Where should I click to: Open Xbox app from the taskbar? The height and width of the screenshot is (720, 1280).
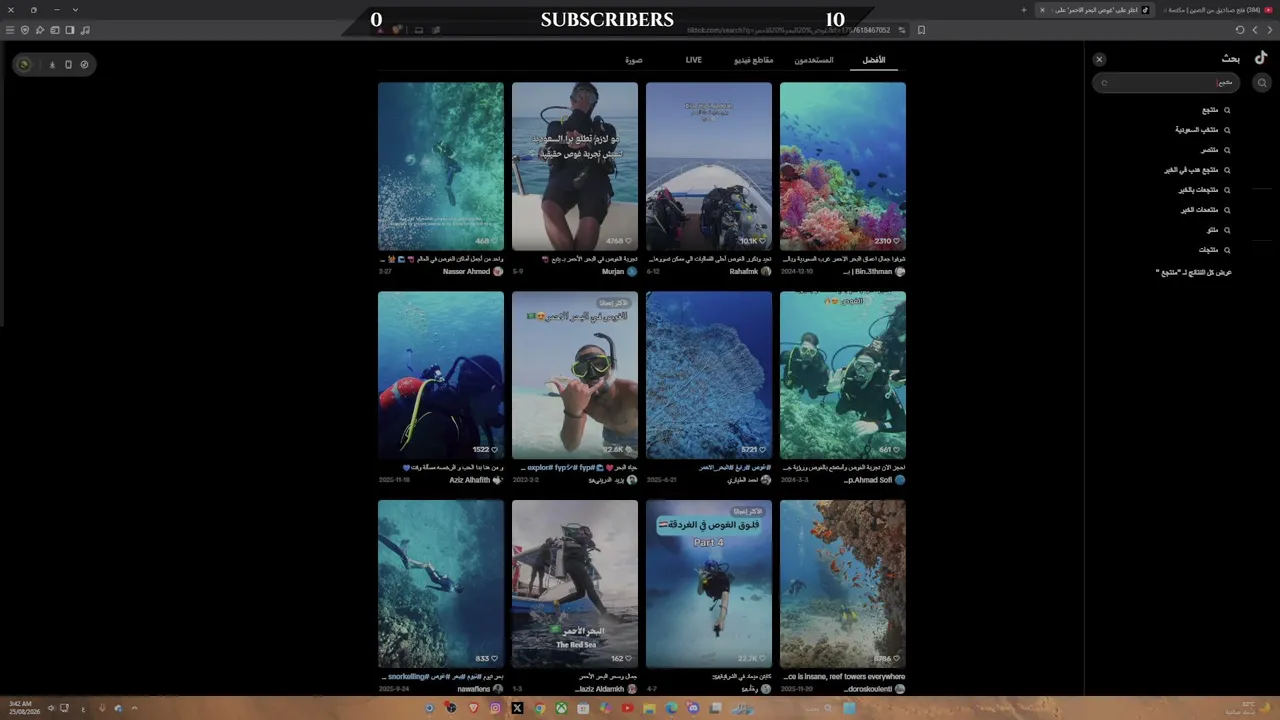tap(561, 708)
